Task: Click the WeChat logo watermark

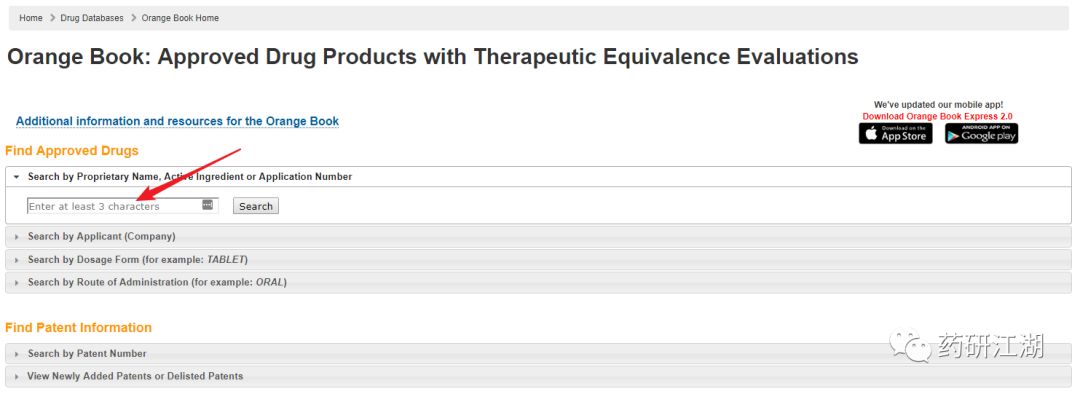Action: click(908, 344)
